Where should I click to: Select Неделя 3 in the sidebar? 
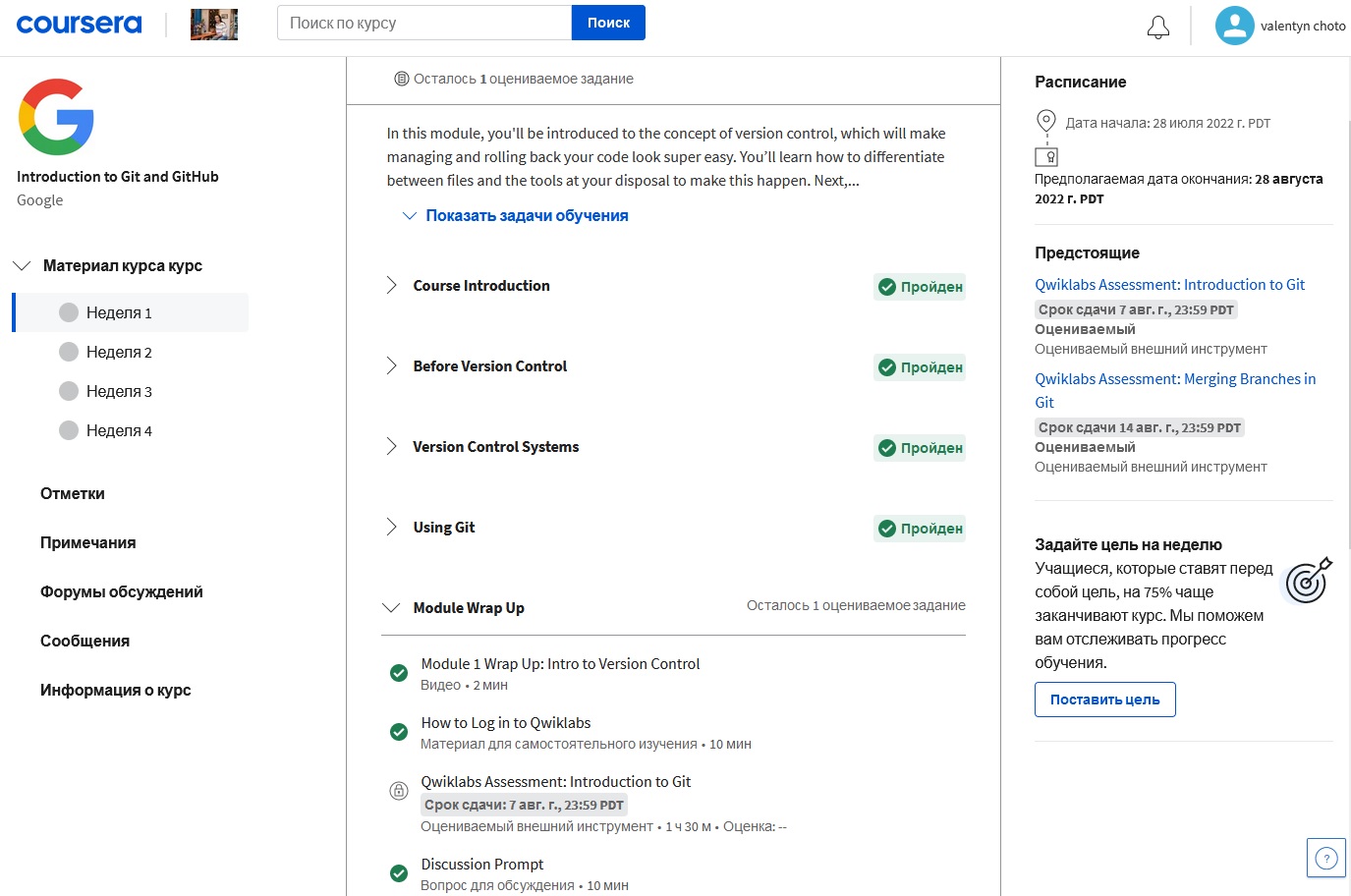tap(119, 391)
